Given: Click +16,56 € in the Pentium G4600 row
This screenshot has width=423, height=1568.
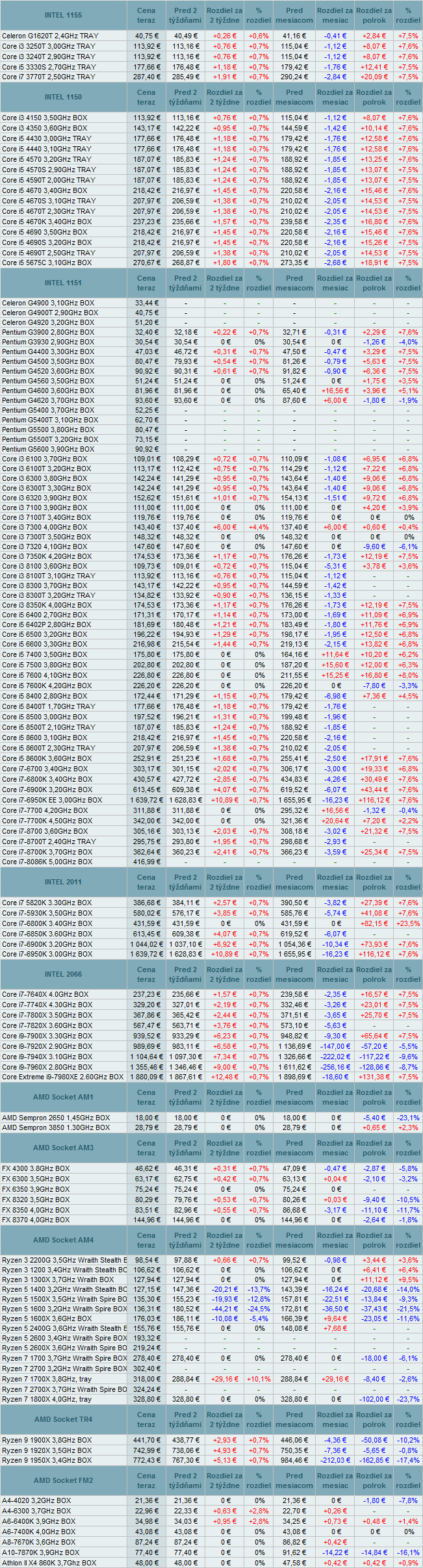Looking at the screenshot, I should pos(335,391).
